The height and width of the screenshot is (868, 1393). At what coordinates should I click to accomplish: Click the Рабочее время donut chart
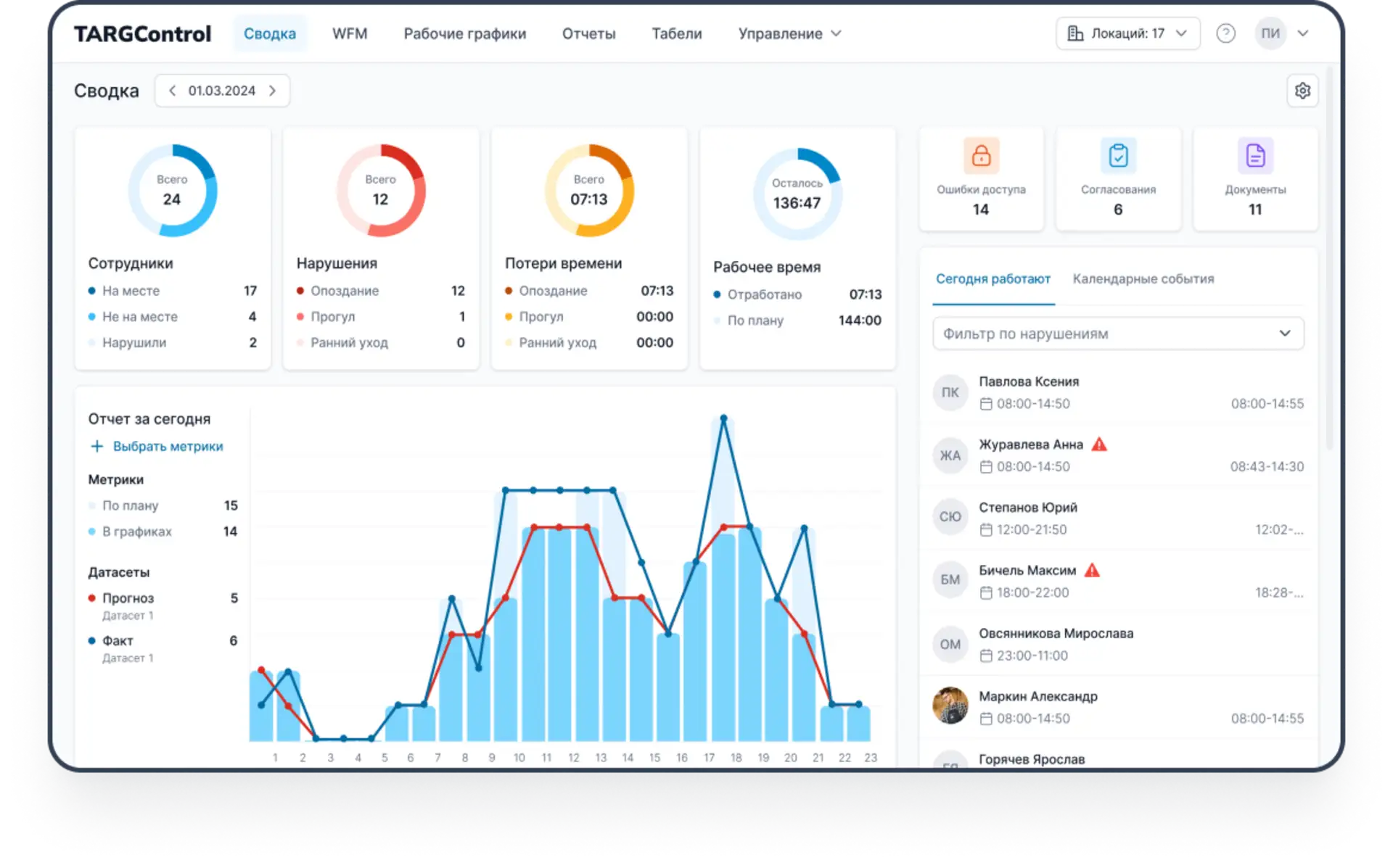point(797,191)
